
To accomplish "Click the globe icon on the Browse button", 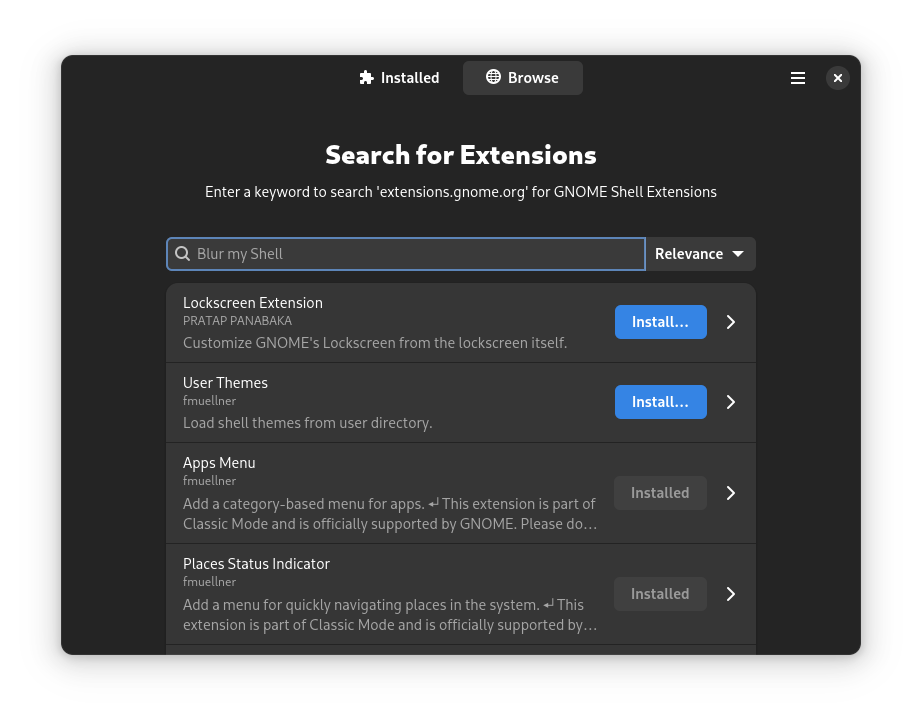I will tap(491, 77).
